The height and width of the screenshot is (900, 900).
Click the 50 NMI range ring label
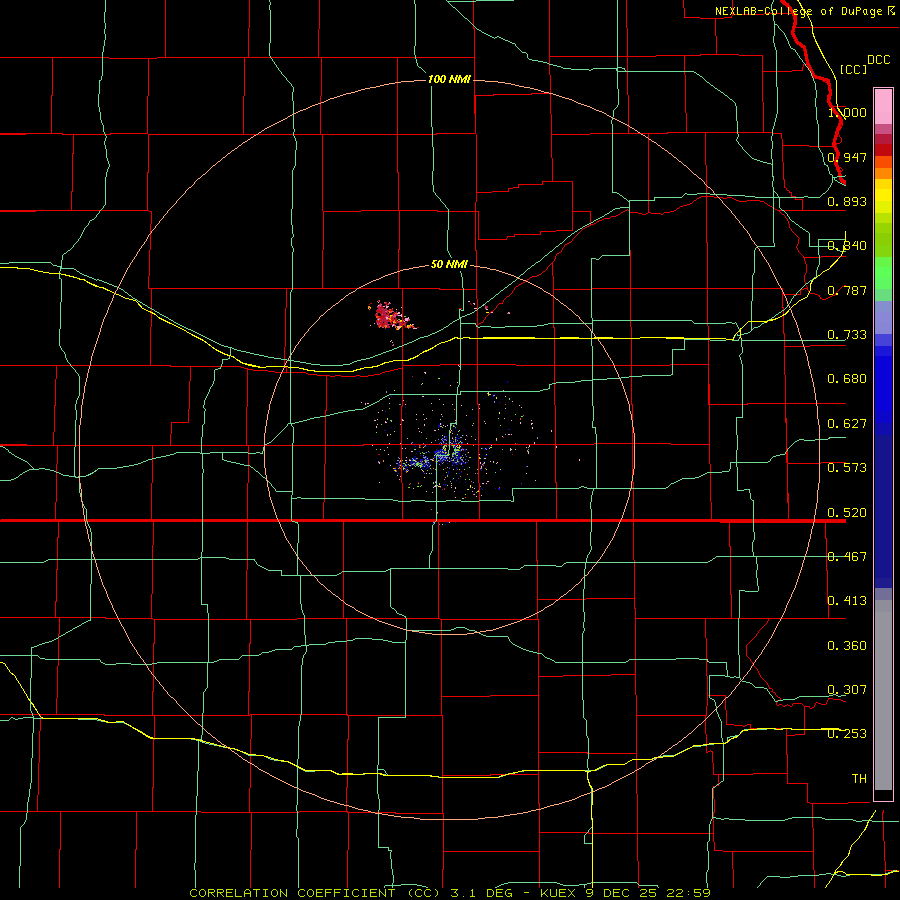coord(449,264)
